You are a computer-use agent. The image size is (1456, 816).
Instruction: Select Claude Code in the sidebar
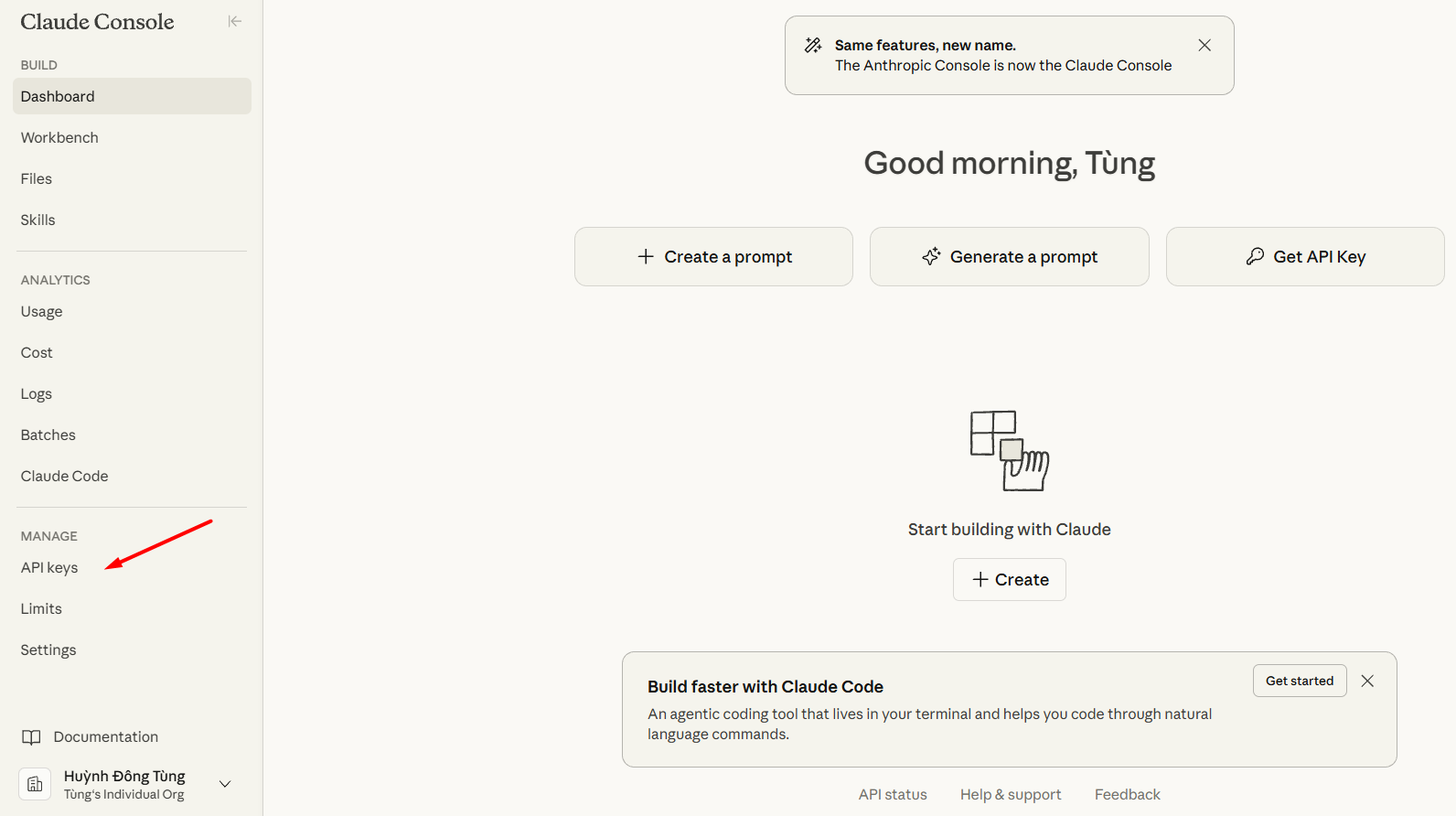click(64, 476)
